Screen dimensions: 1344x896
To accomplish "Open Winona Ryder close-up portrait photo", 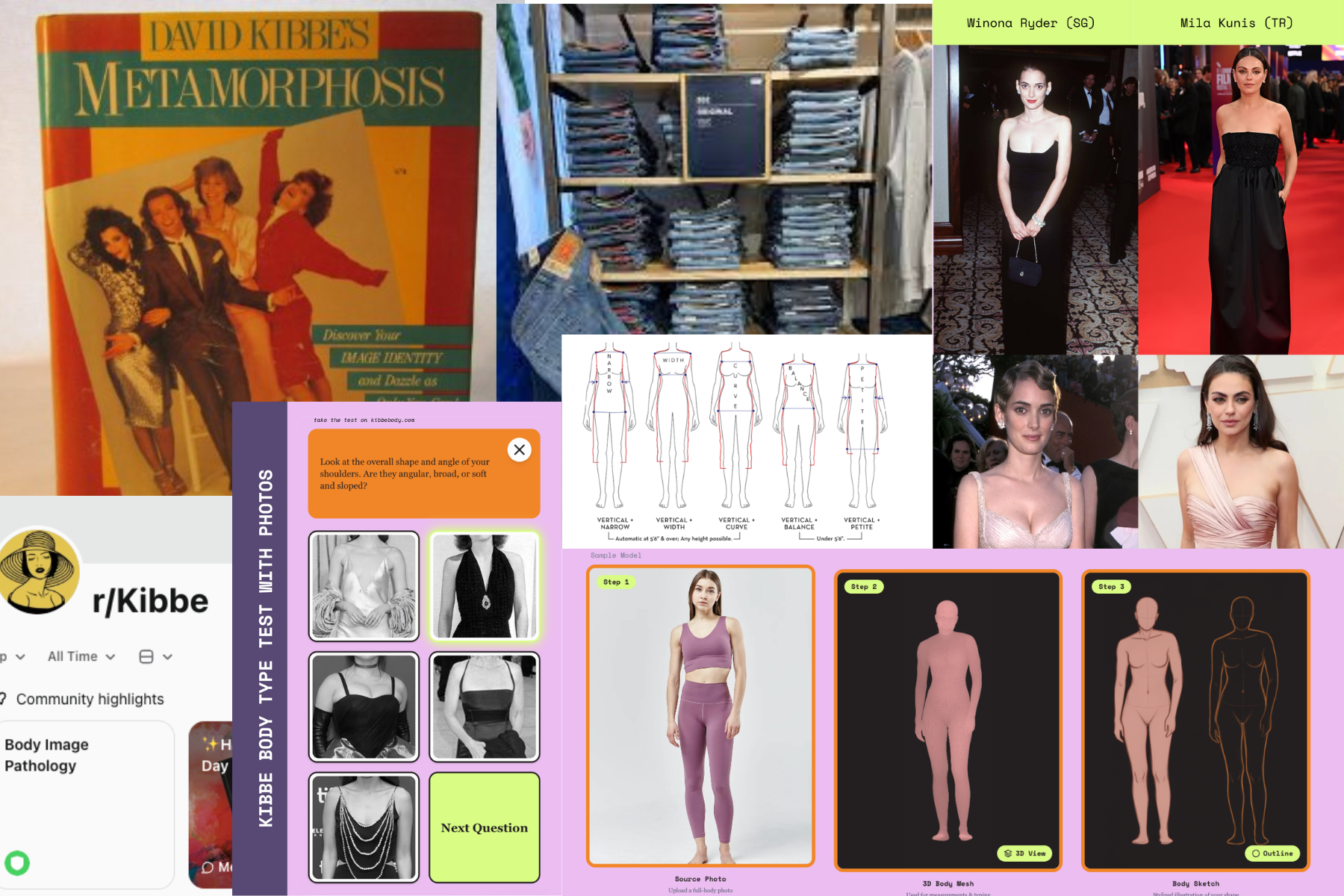I will click(x=1036, y=452).
